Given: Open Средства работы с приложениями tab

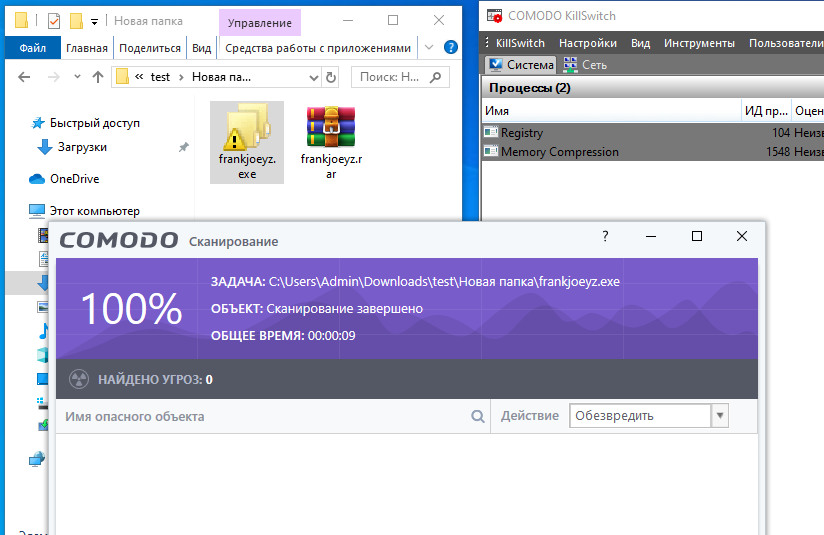Looking at the screenshot, I should [318, 48].
